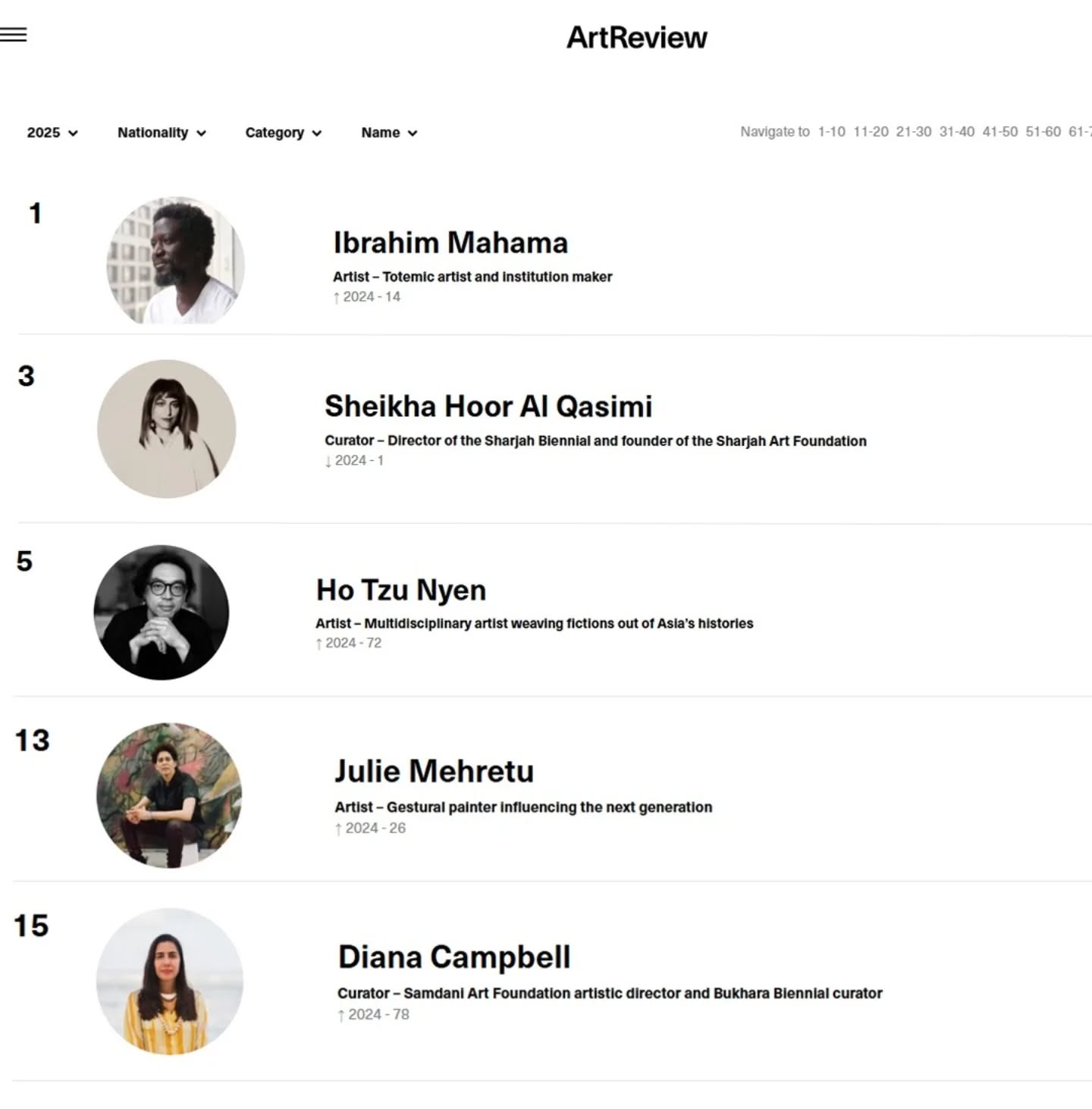
Task: Select Ibrahim Mahama's name
Action: (x=450, y=243)
